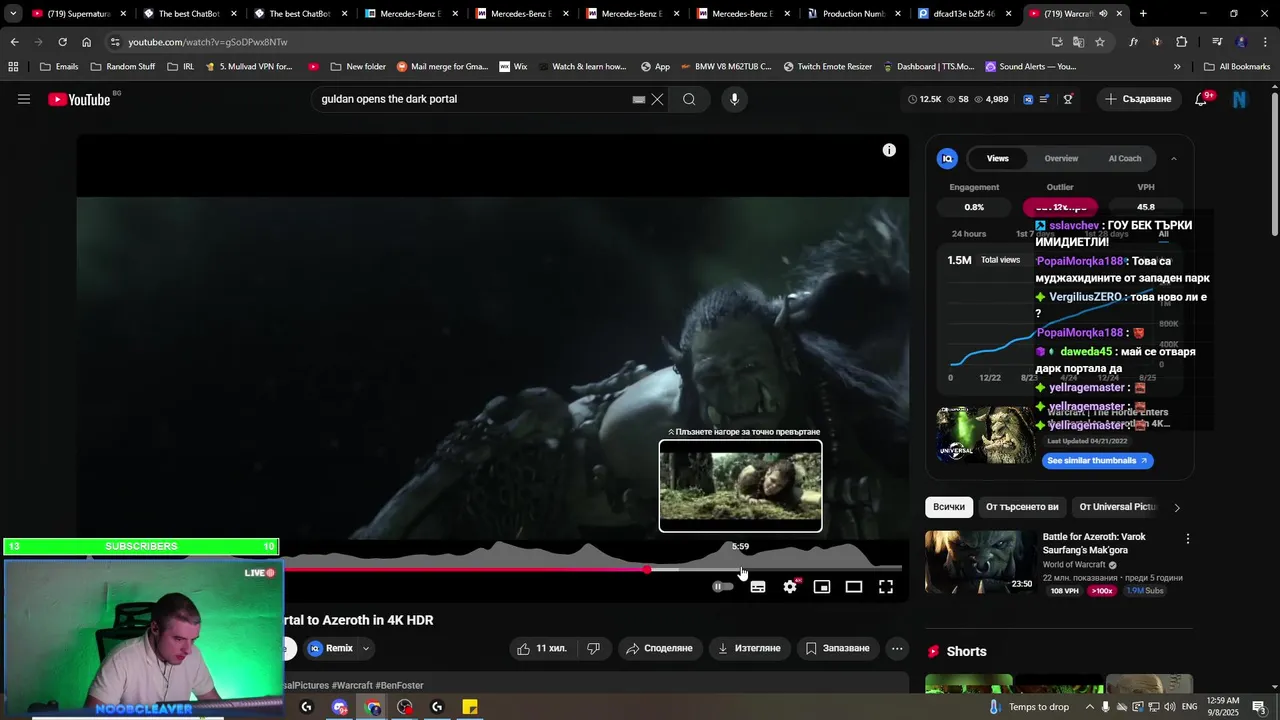The height and width of the screenshot is (720, 1280).
Task: Click into the YouTube search field
Action: [x=474, y=99]
